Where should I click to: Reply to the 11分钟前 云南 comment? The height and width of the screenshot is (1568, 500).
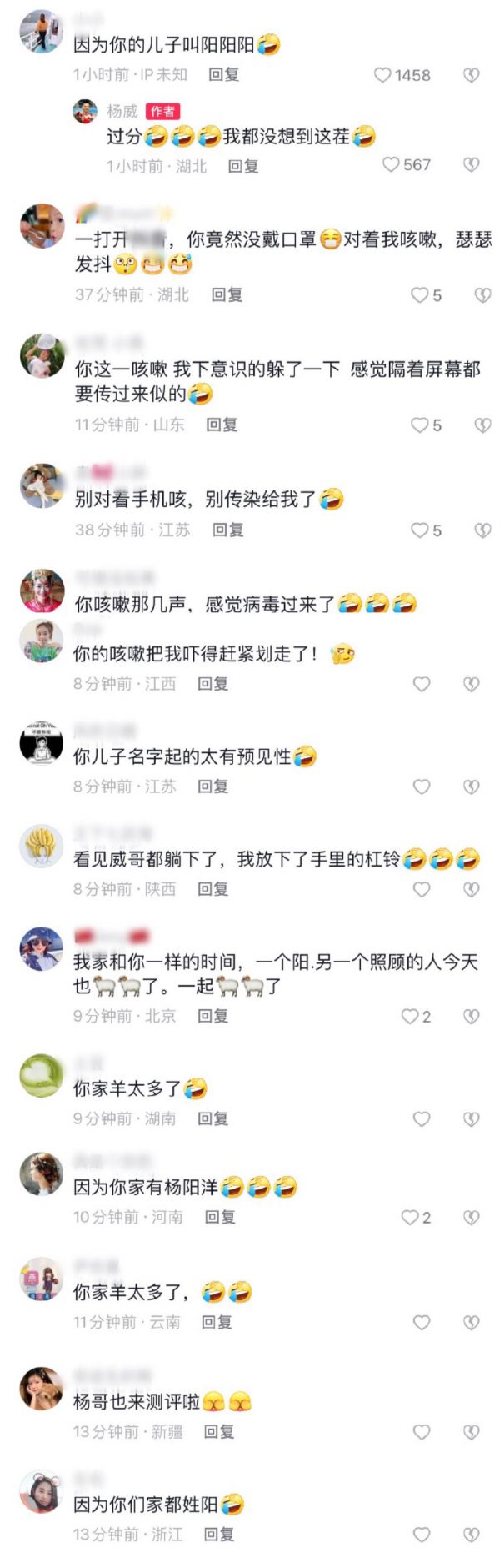point(217,1322)
